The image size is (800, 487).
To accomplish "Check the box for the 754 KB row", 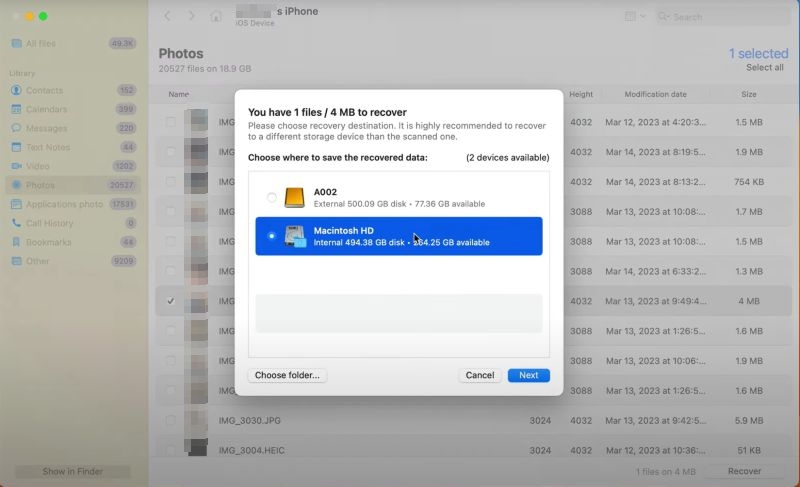I will tap(170, 182).
